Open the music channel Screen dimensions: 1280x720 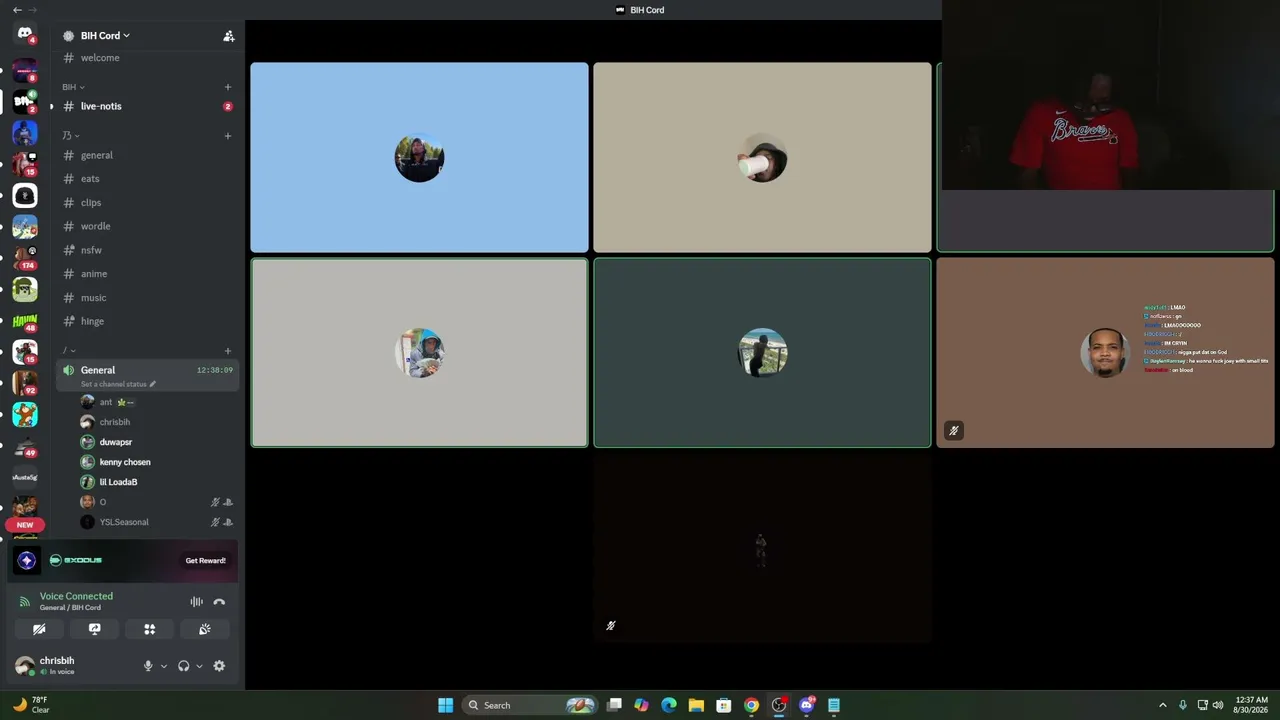coord(147,298)
